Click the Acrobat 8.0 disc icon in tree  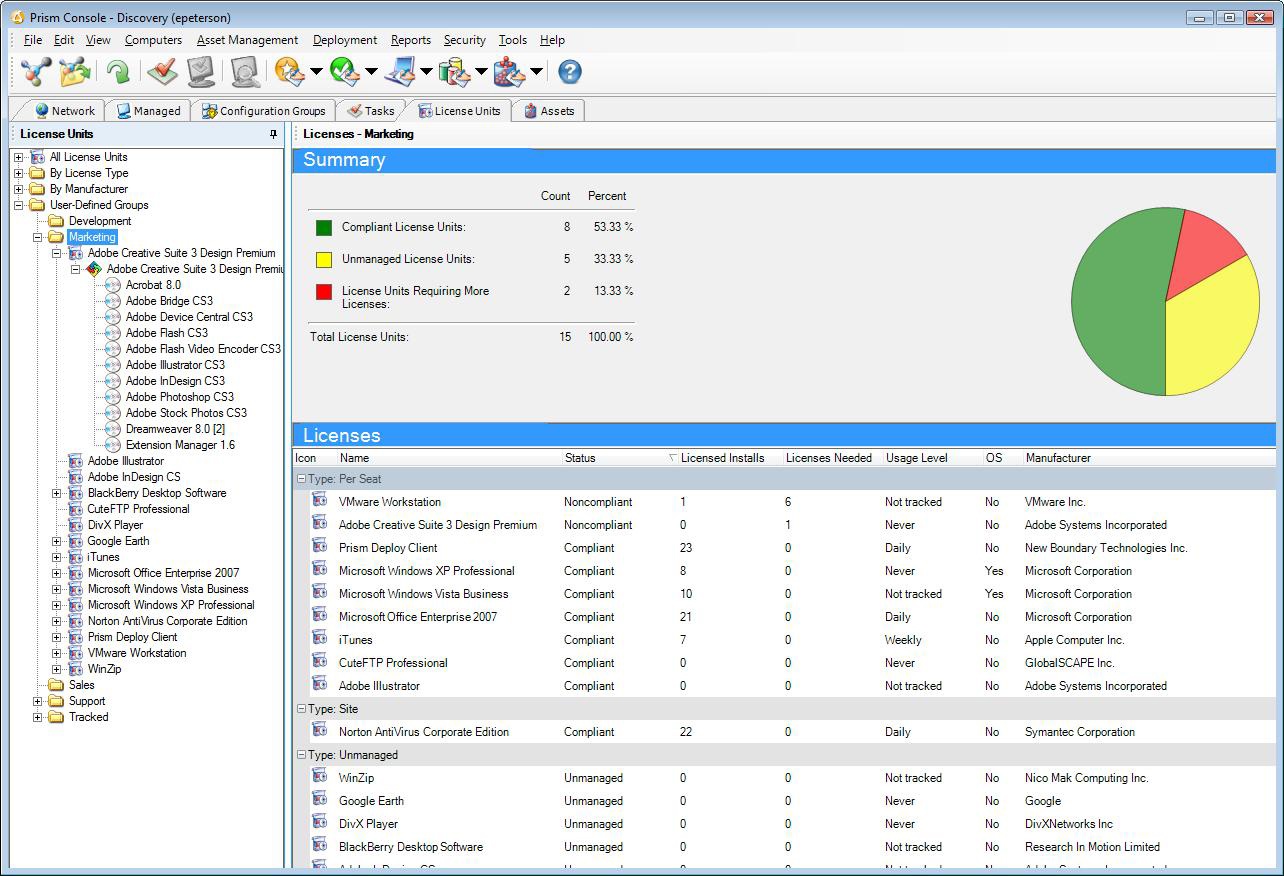pos(113,285)
